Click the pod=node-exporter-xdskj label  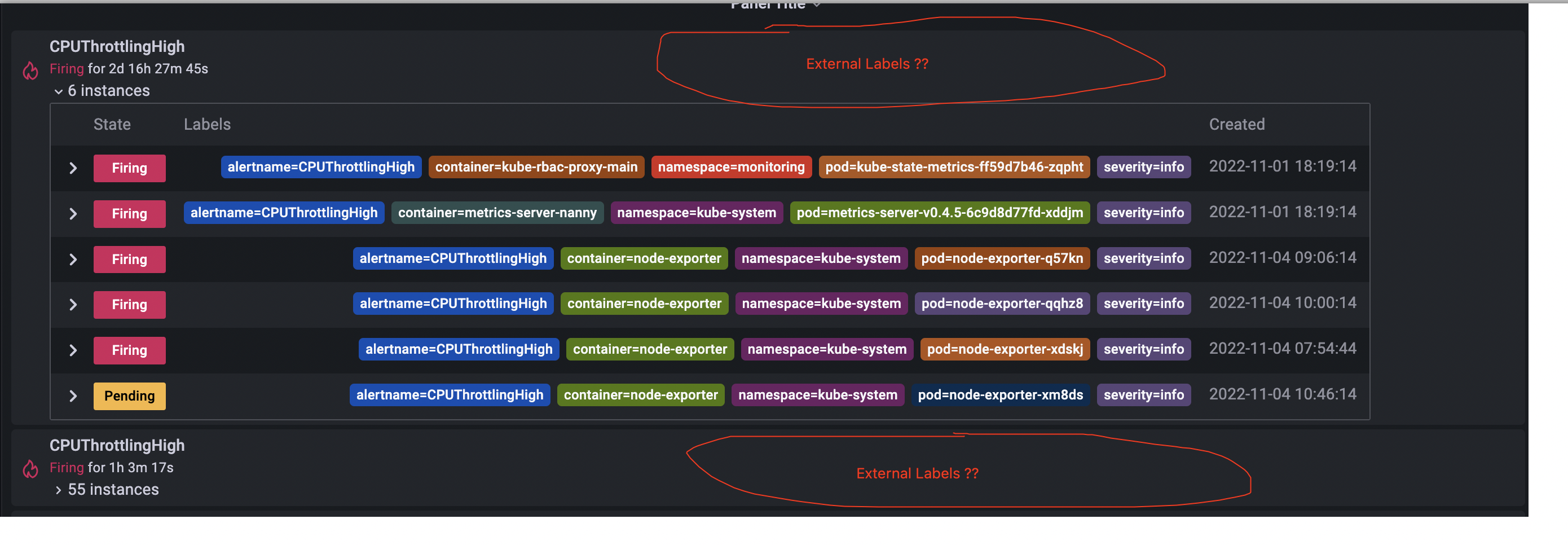[1005, 349]
